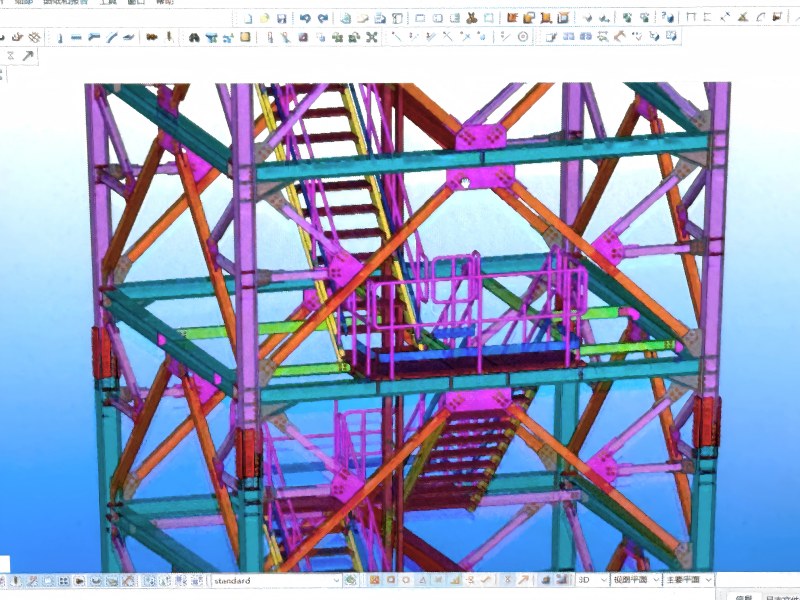Screen dimensions: 800x600
Task: Save the model with the floppy disk icon
Action: click(282, 17)
